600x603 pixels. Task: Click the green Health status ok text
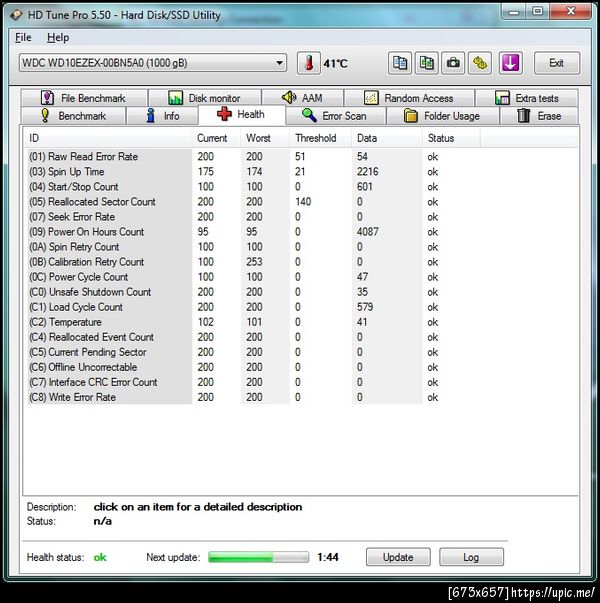100,557
